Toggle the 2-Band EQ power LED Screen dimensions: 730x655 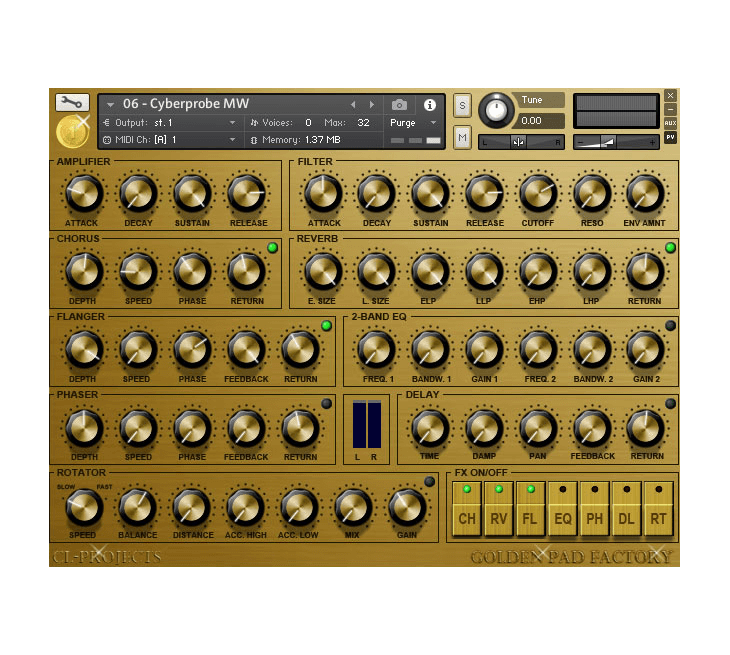tap(670, 325)
